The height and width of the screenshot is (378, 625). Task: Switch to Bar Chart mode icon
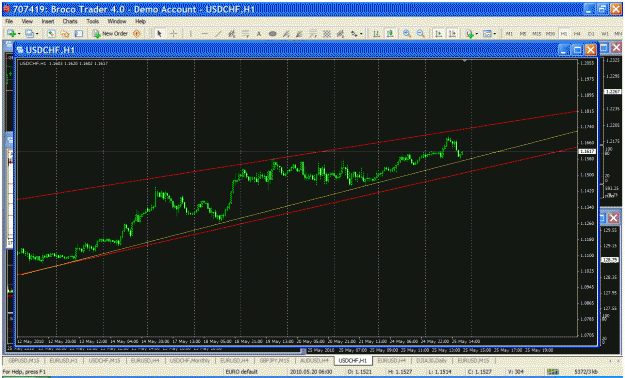tap(376, 34)
